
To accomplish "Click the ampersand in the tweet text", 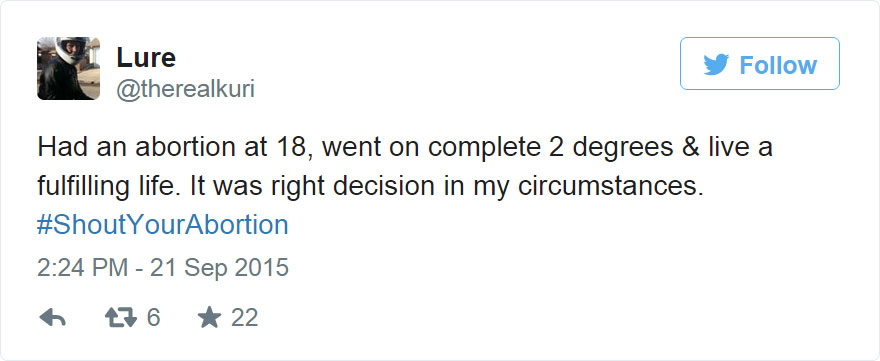I will pyautogui.click(x=692, y=148).
